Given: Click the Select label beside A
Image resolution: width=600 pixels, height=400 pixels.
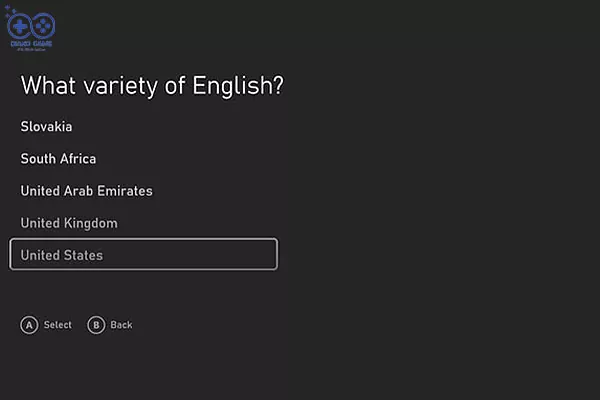Looking at the screenshot, I should pyautogui.click(x=58, y=325).
